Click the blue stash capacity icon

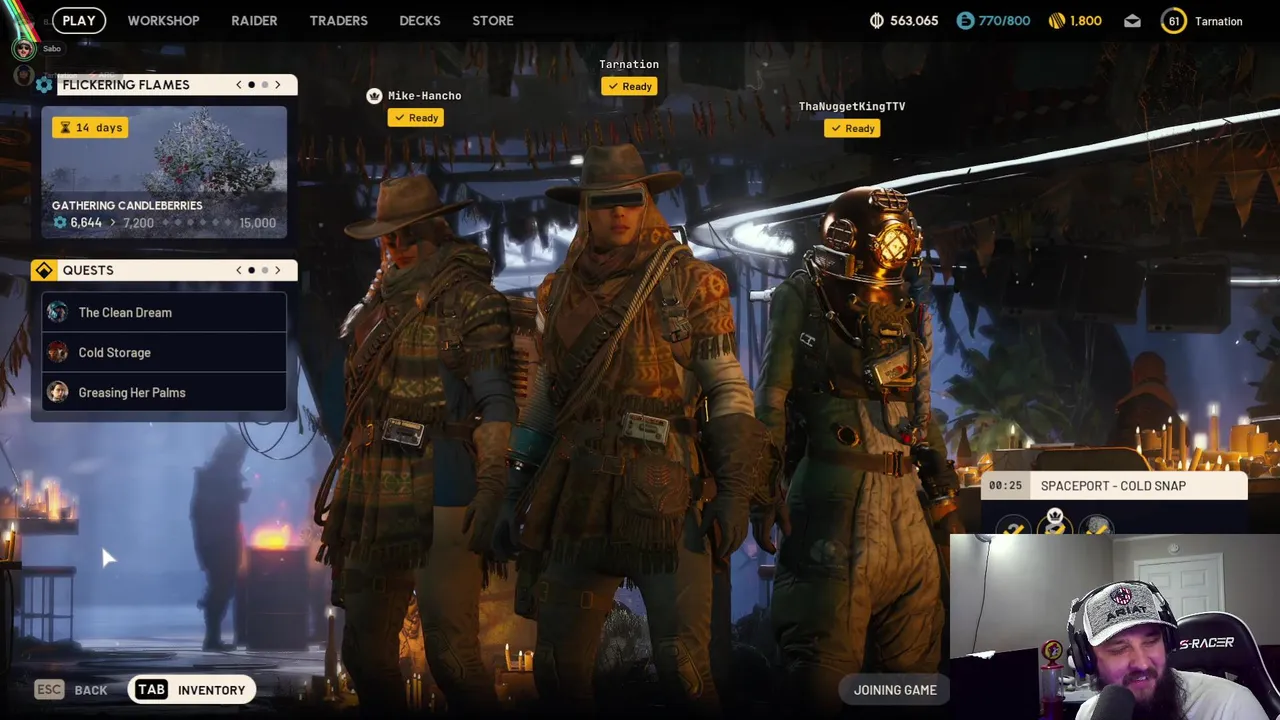pyautogui.click(x=965, y=21)
